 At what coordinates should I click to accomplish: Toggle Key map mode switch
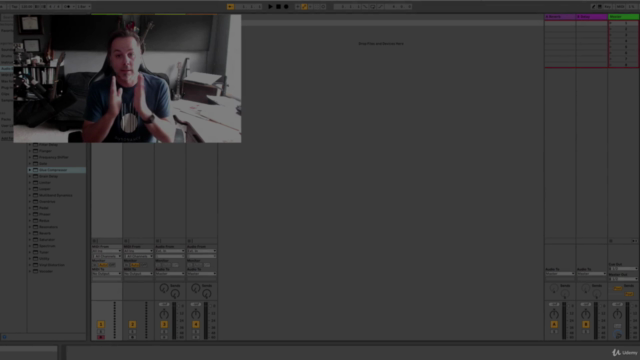click(x=608, y=7)
